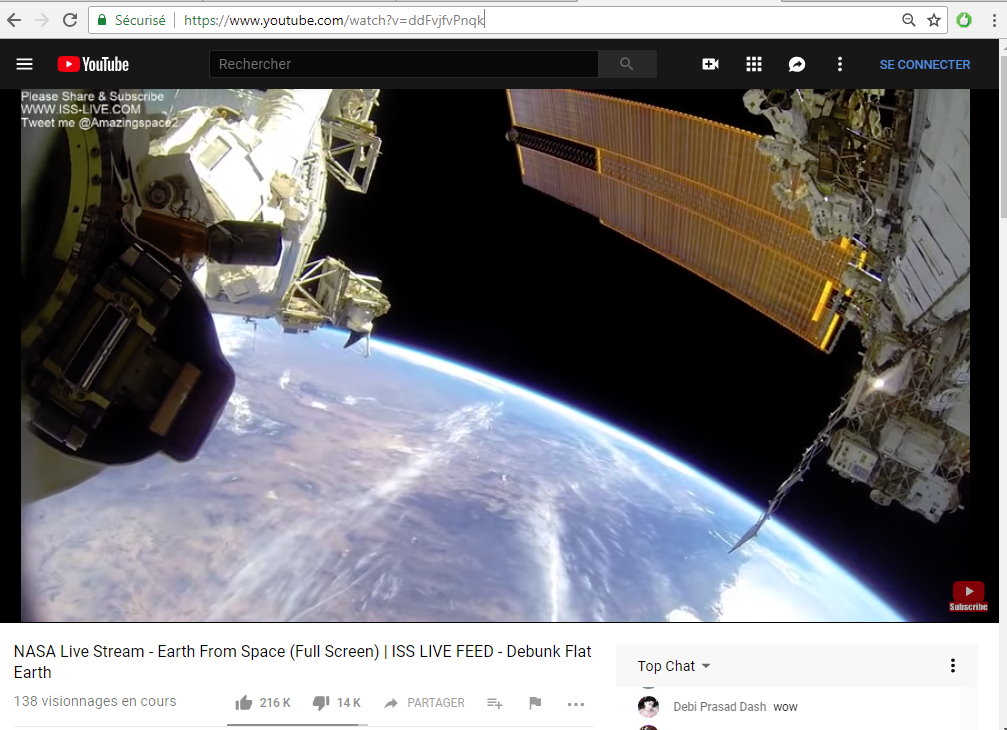The width and height of the screenshot is (1007, 730).
Task: Click Debi Prasad Dash's chat avatar
Action: pos(649,706)
